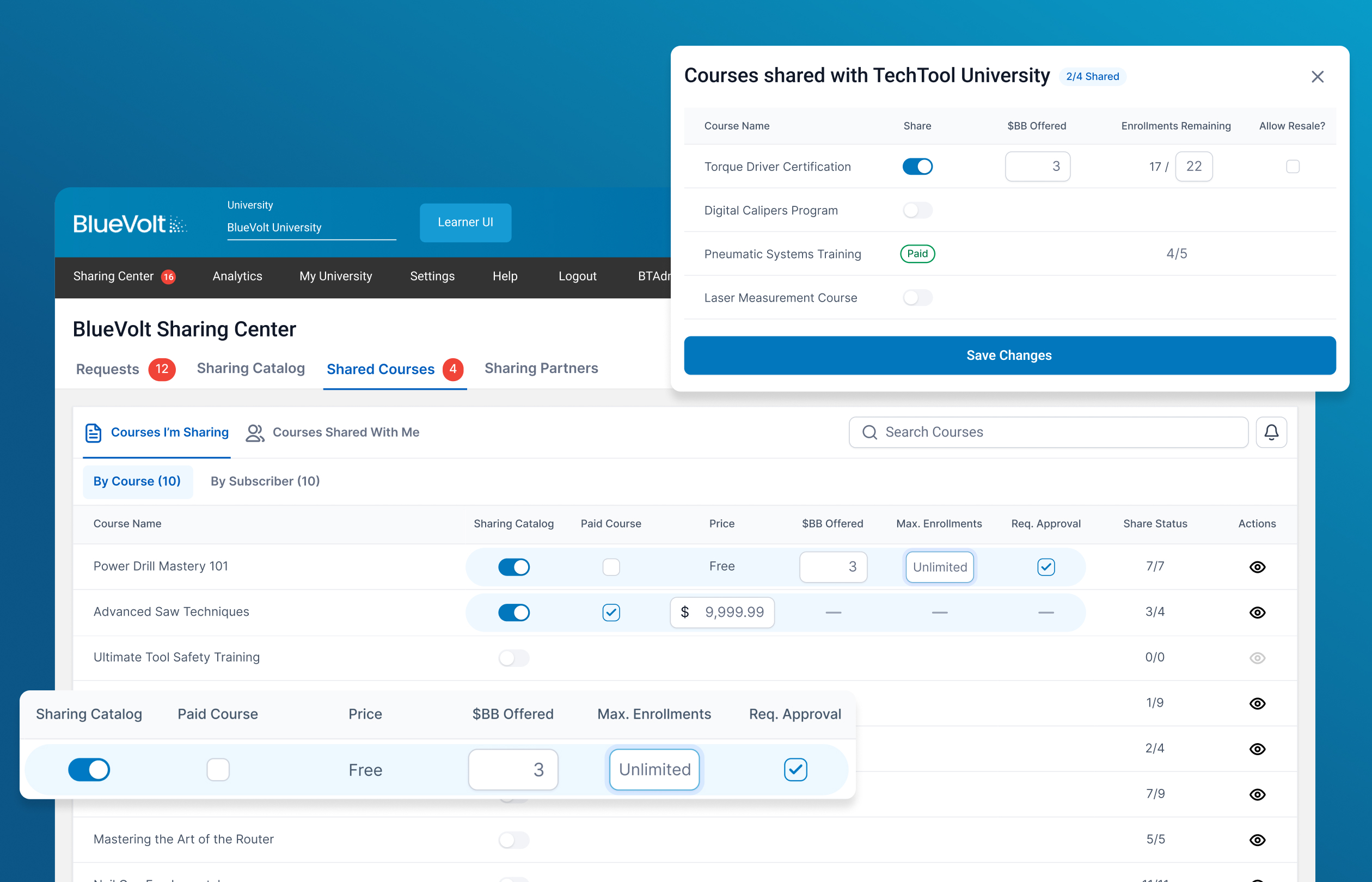Viewport: 1372px width, 882px height.
Task: Open the Settings menu item
Action: click(x=432, y=277)
